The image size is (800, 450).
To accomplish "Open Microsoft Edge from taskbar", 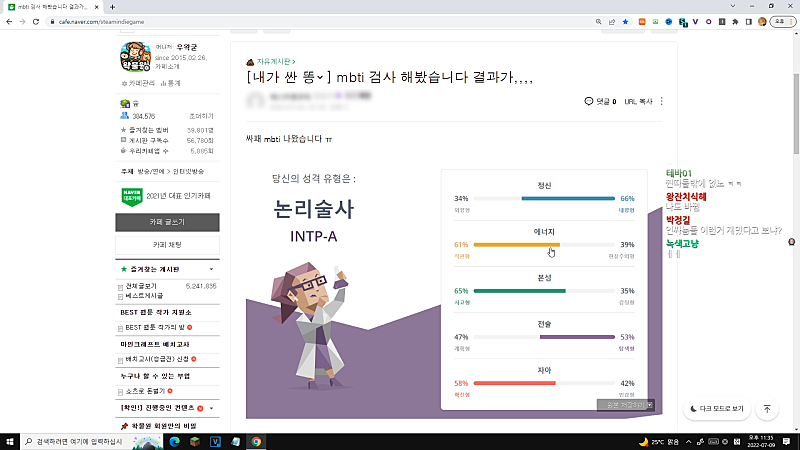I will (x=174, y=441).
